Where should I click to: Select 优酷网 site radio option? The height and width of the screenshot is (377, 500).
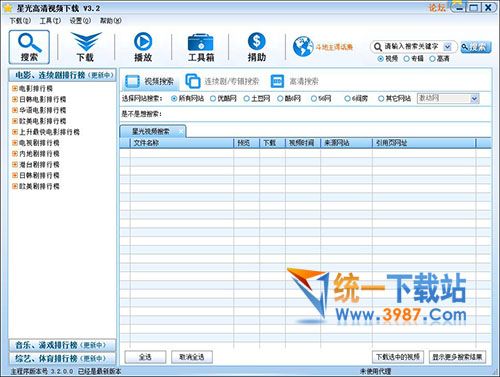(213, 99)
